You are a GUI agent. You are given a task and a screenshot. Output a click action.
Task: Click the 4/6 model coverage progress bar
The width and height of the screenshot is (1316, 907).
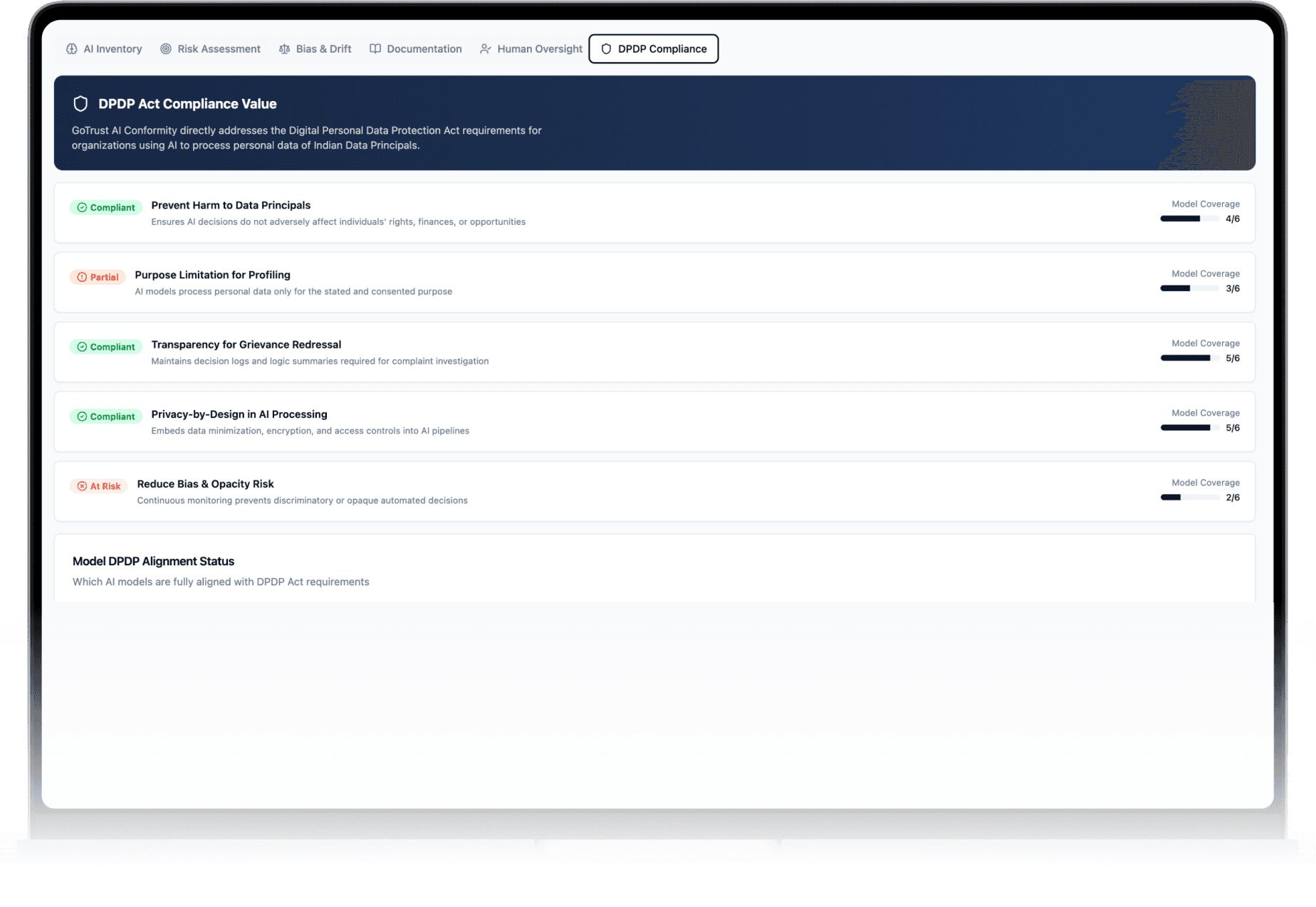point(1189,219)
